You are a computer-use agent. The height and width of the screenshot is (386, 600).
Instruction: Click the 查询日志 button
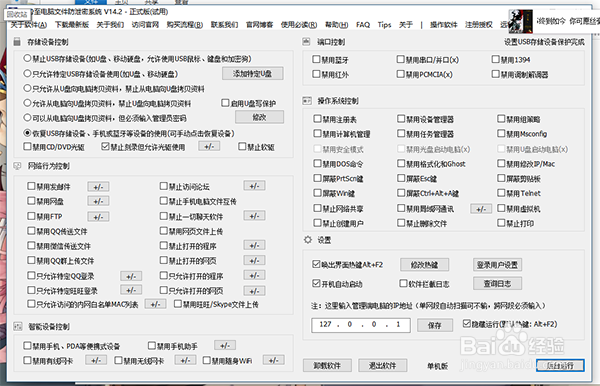497,283
